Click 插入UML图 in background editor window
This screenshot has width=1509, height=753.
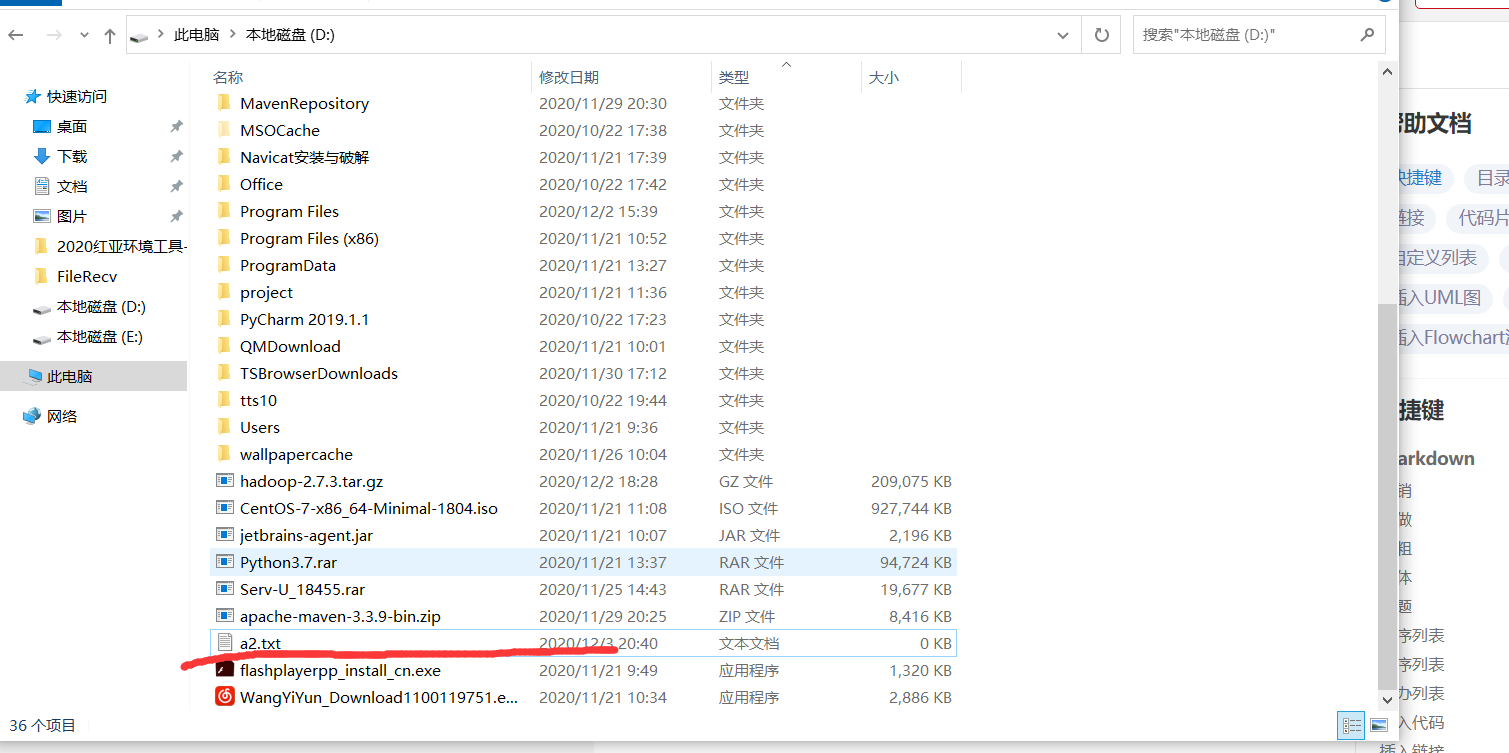(x=1439, y=298)
